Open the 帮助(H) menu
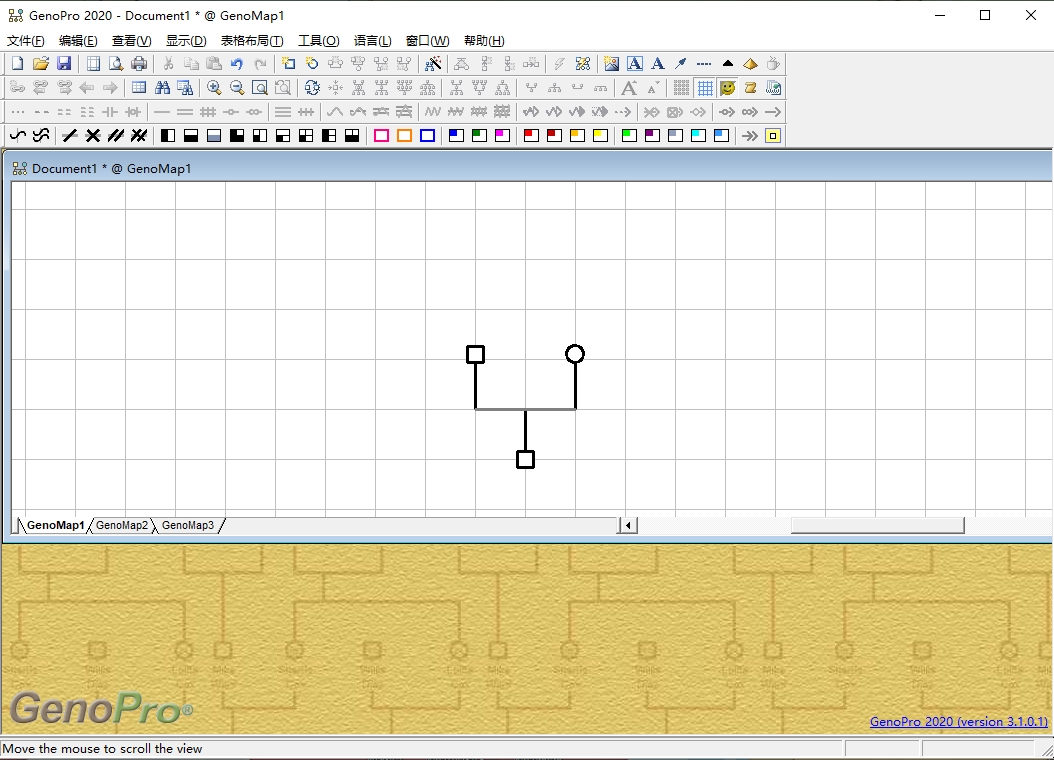 coord(484,41)
